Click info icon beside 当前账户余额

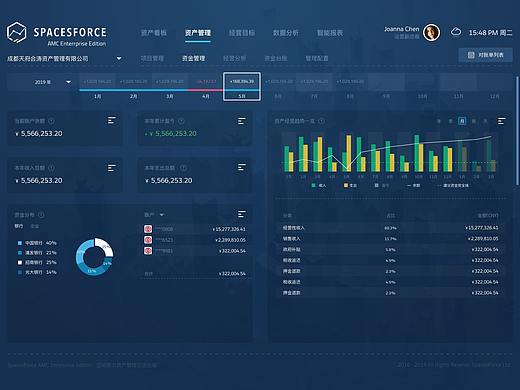point(51,121)
